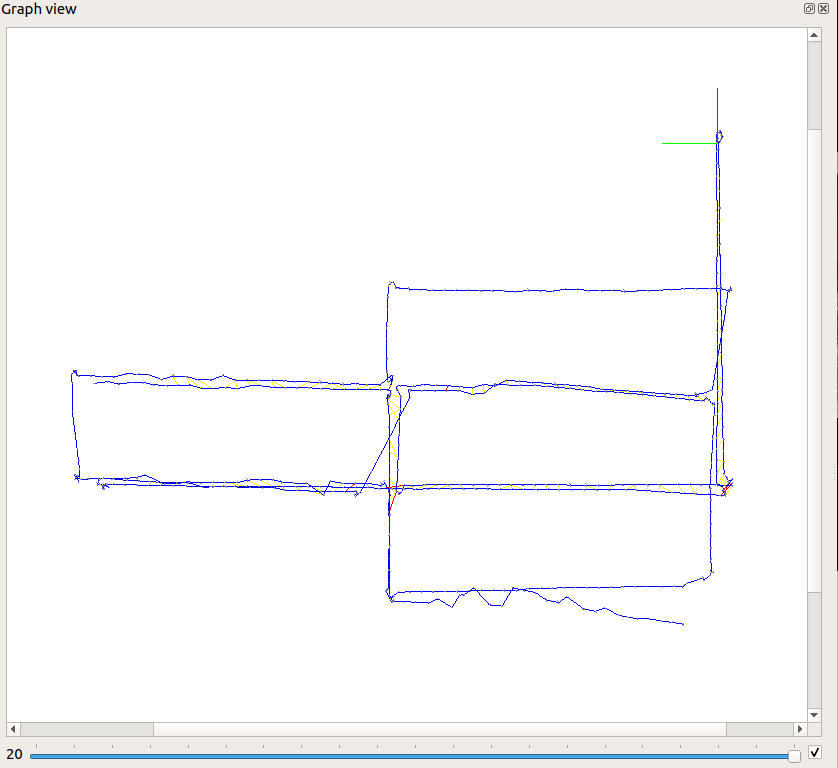Screen dimensions: 838x768
Task: Close the Graph view panel
Action: (x=823, y=8)
